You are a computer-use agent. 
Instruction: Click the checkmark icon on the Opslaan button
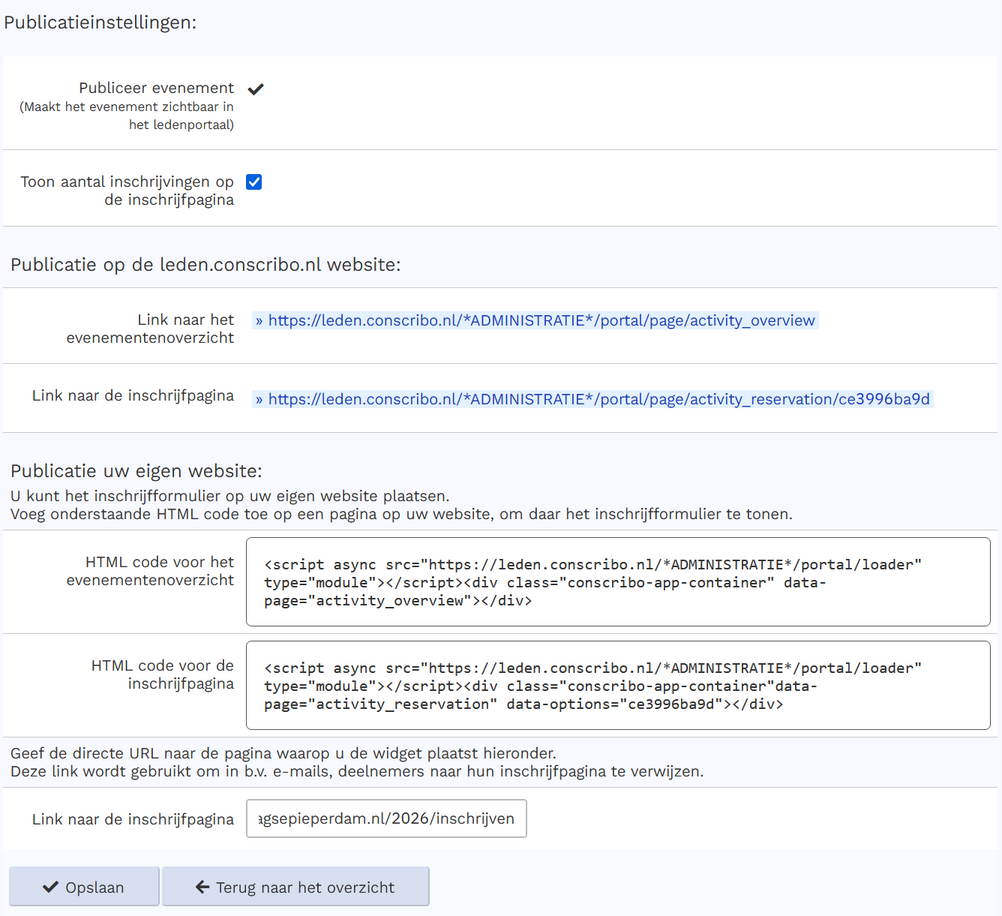[50, 887]
